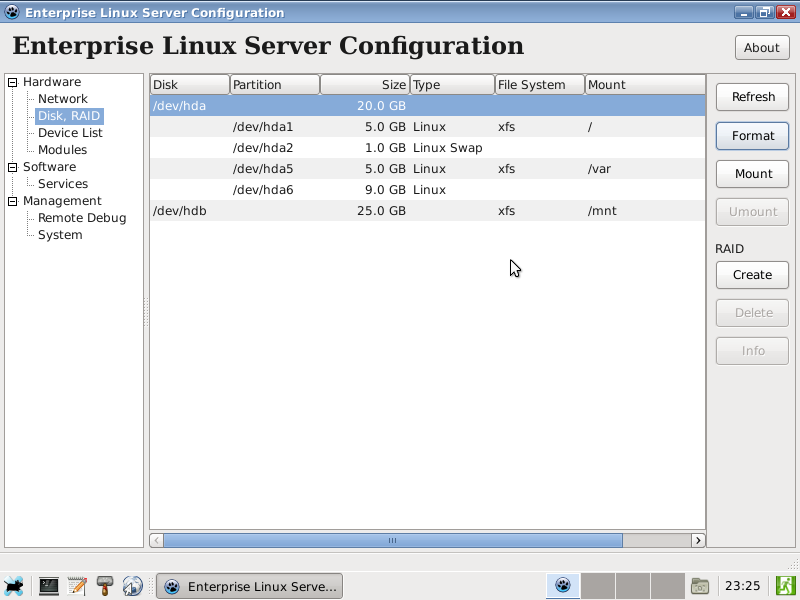
Task: Launch the web browser globe icon
Action: [x=133, y=586]
